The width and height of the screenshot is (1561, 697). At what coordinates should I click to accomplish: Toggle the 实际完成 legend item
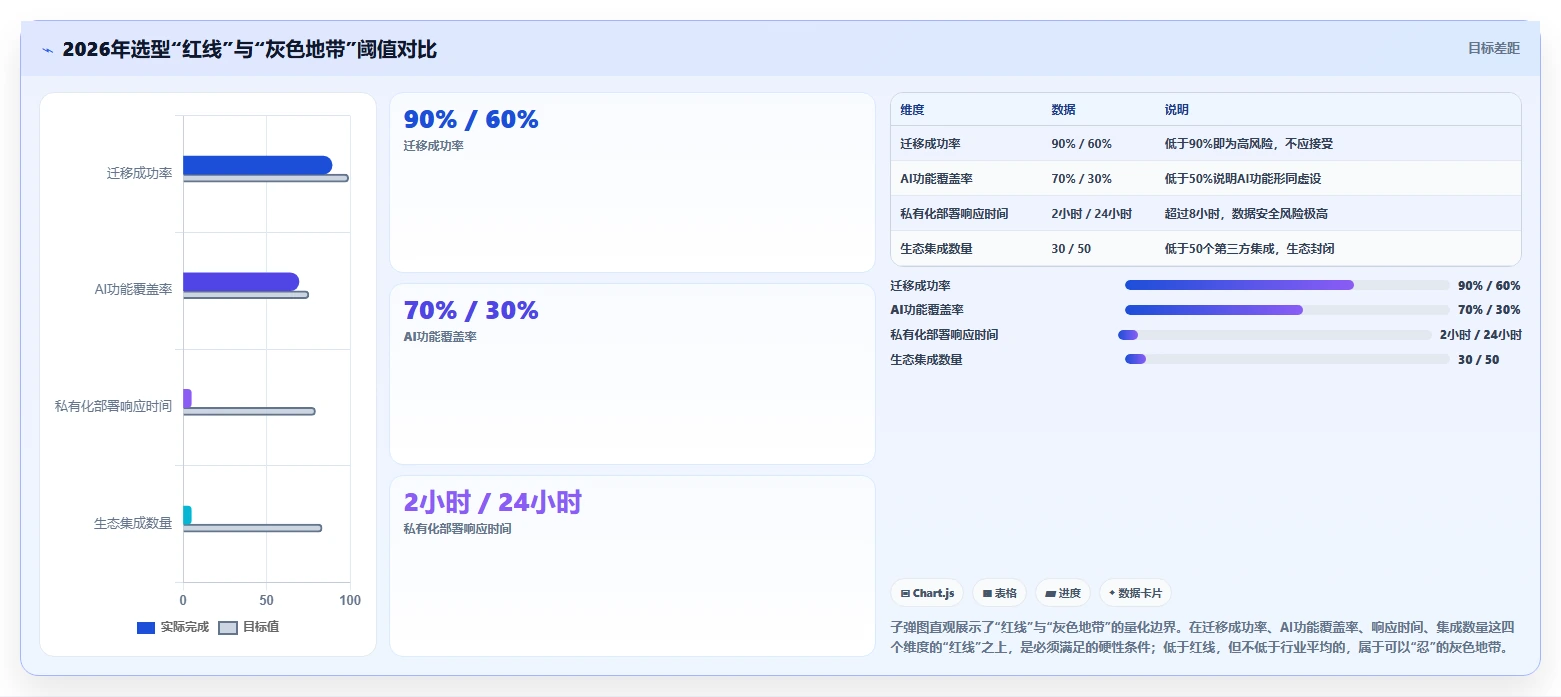[172, 627]
